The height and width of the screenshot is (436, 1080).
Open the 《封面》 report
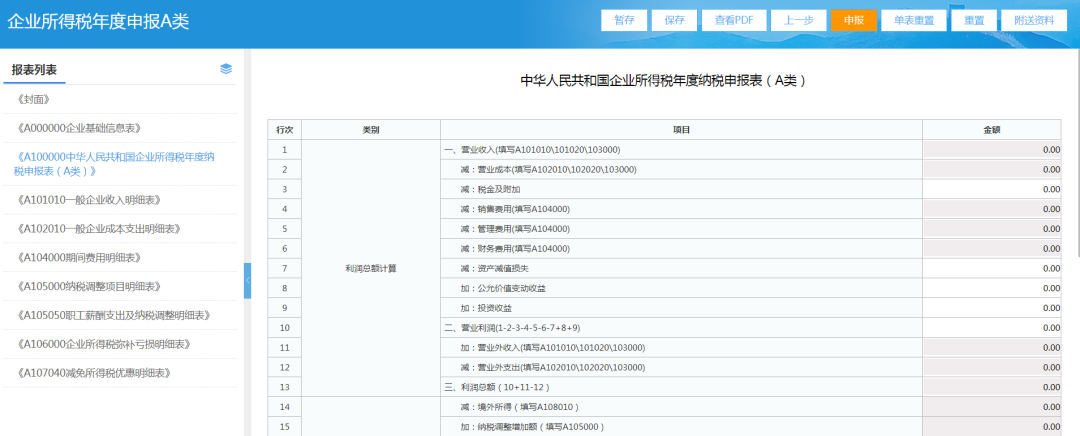click(34, 99)
